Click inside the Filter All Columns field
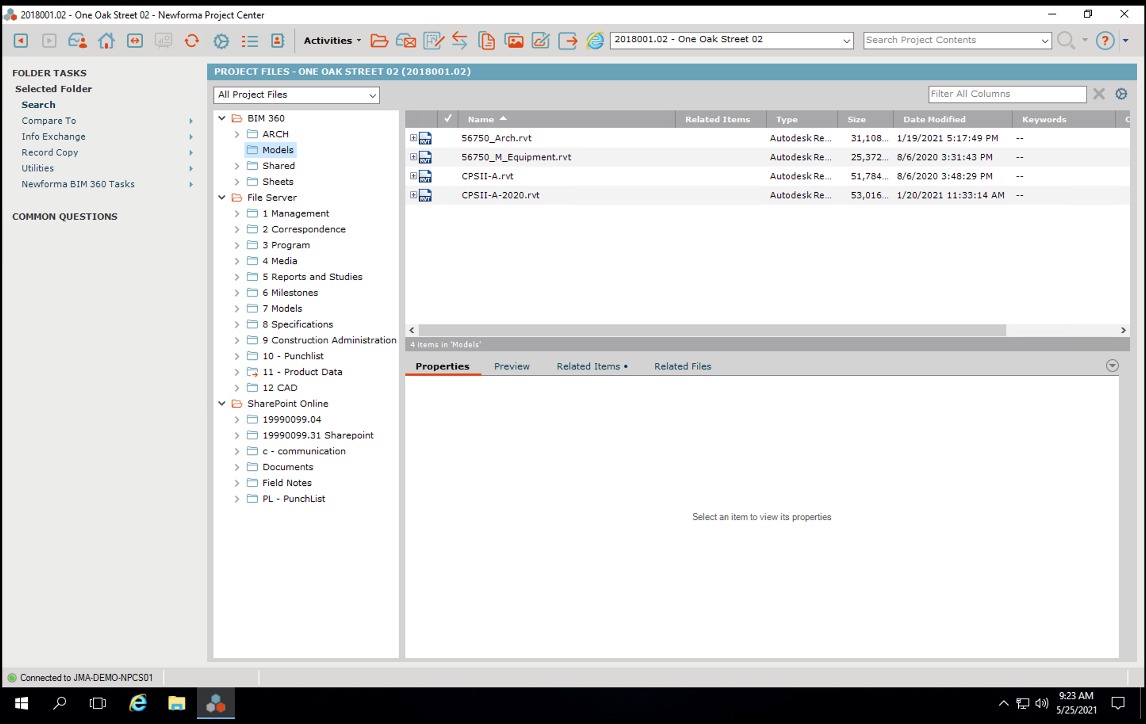The image size is (1146, 724). 1007,94
